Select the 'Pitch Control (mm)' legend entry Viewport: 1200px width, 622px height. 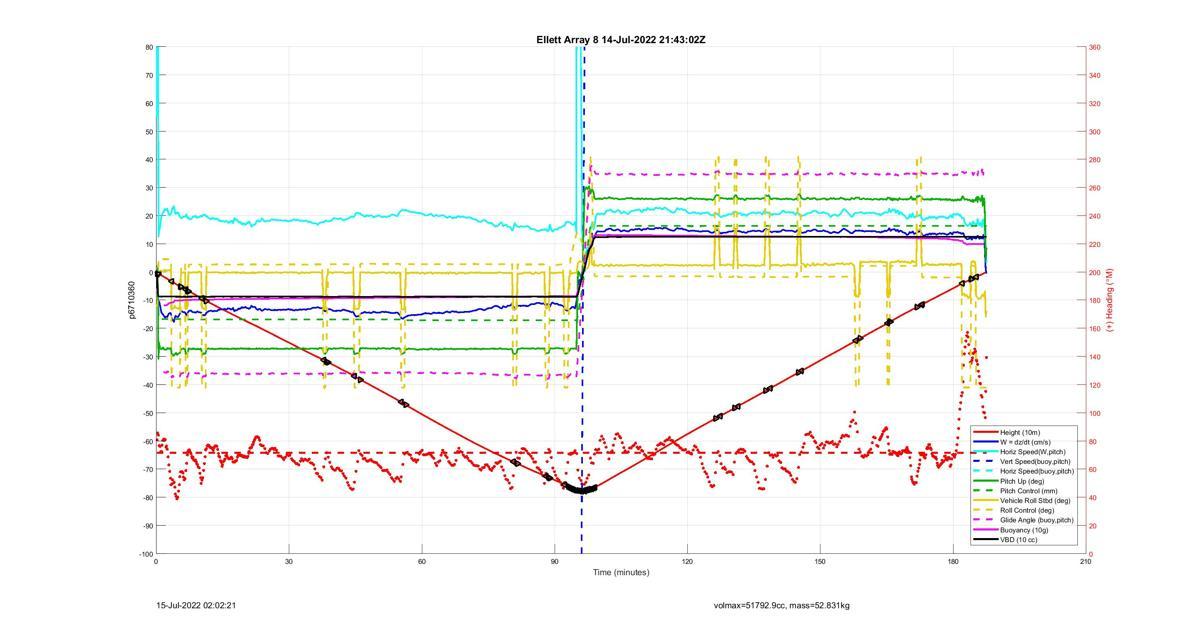tap(1029, 490)
